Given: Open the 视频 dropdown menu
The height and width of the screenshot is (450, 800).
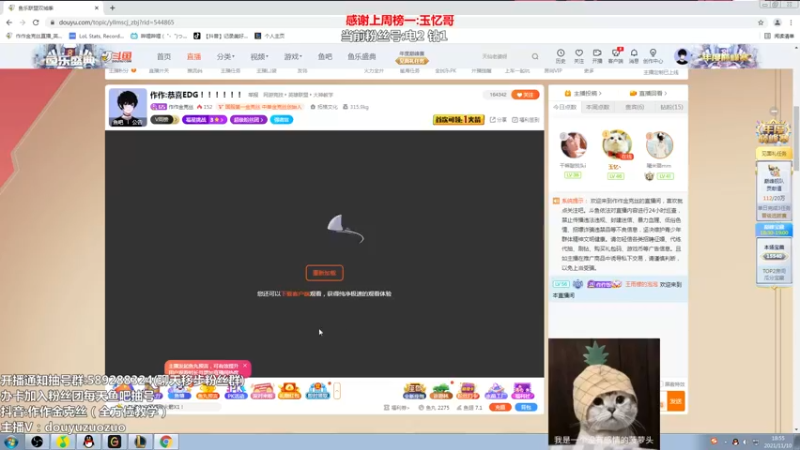Looking at the screenshot, I should coord(259,57).
